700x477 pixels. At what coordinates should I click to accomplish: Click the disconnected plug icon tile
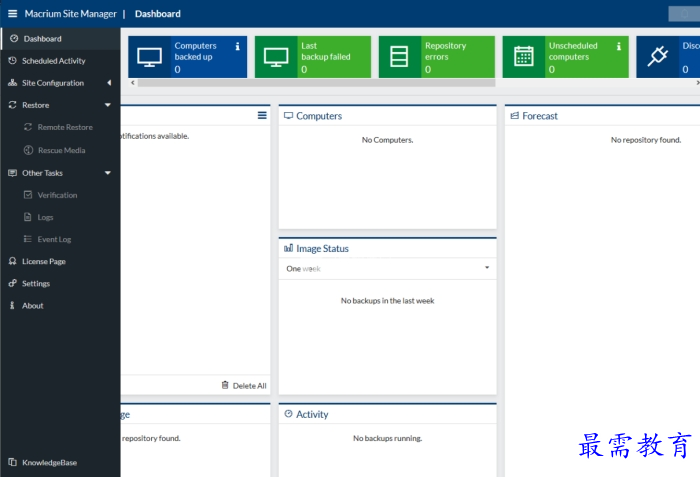tap(658, 57)
